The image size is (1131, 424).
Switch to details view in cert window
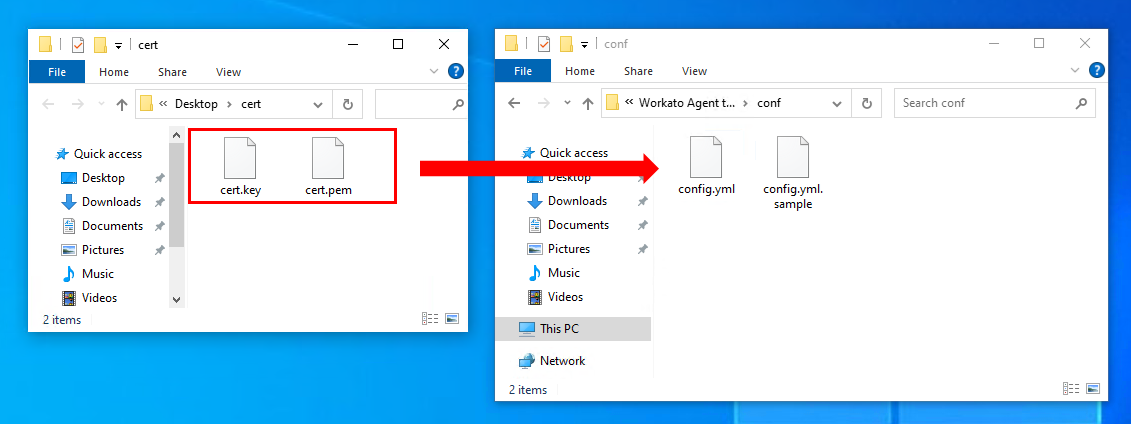(x=431, y=319)
